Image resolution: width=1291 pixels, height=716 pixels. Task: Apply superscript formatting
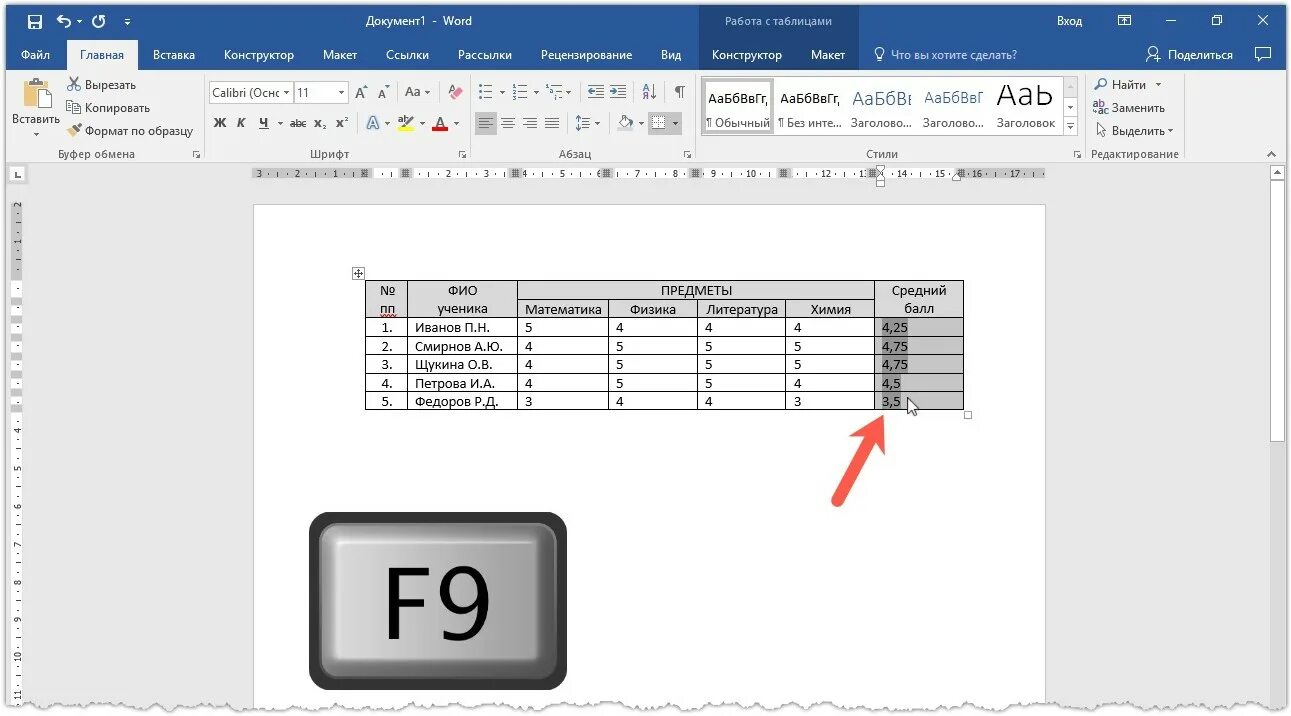342,123
